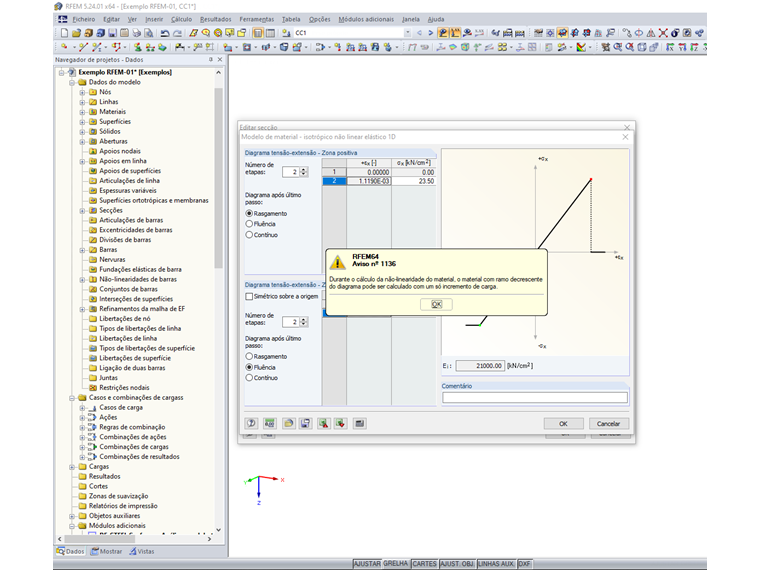Collapse the Dados do modelo node
Viewport: 760px width, 570px height.
tap(72, 82)
